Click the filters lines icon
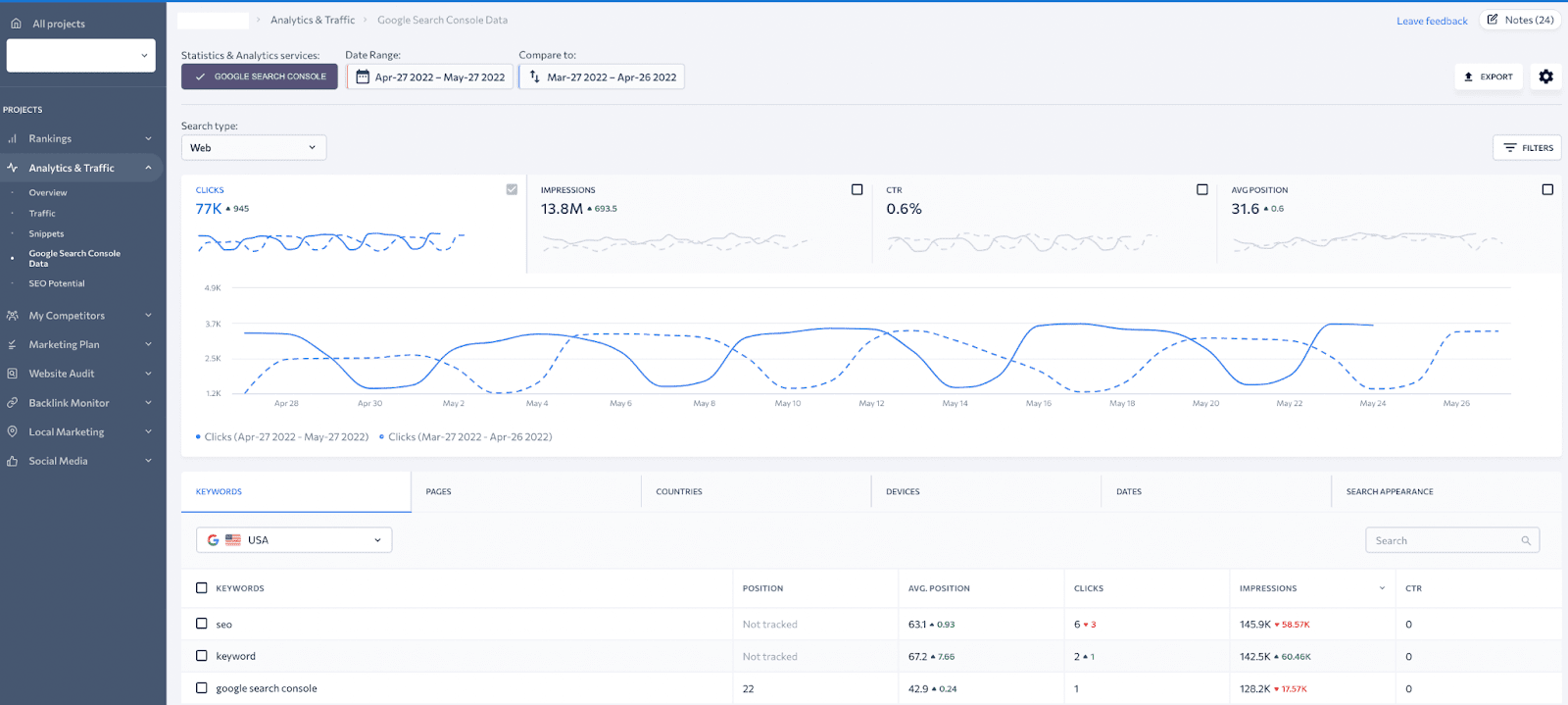 [x=1510, y=148]
